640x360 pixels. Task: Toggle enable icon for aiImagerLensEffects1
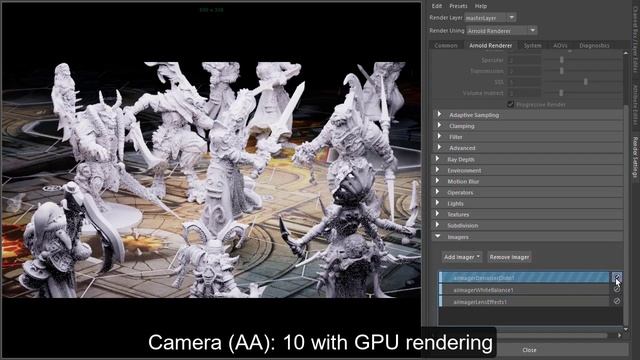click(617, 301)
